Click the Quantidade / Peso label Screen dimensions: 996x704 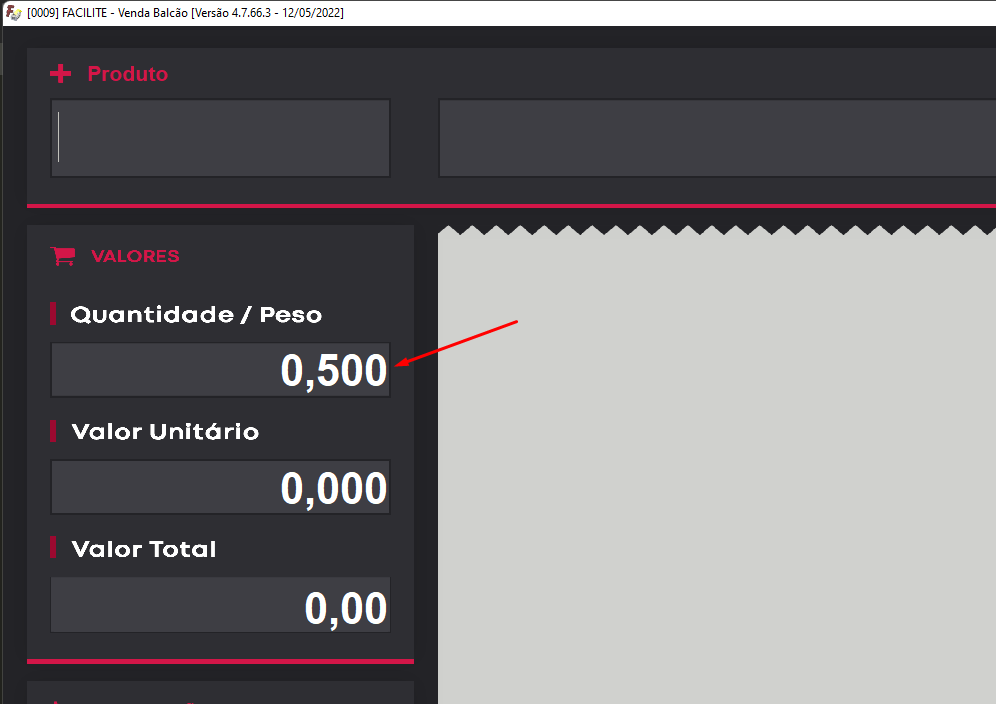[196, 315]
